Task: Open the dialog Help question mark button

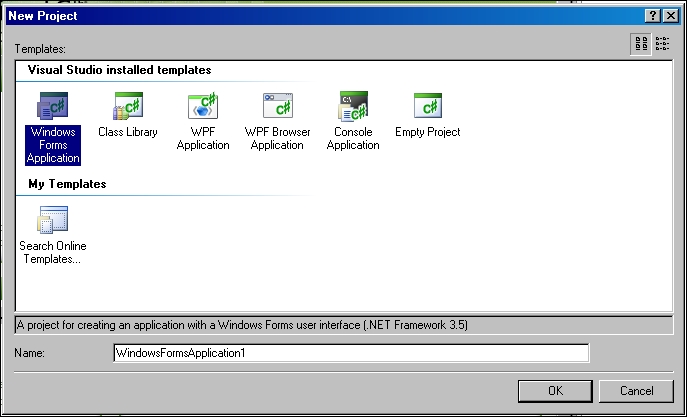Action: pyautogui.click(x=653, y=16)
